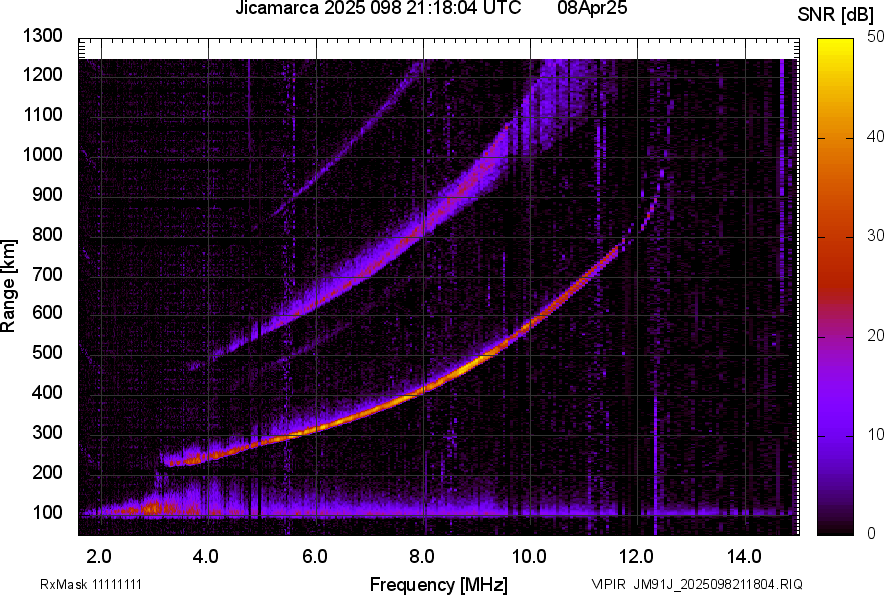The image size is (884, 595).
Task: Click the 300 range axis tick label
Action: pyautogui.click(x=47, y=433)
